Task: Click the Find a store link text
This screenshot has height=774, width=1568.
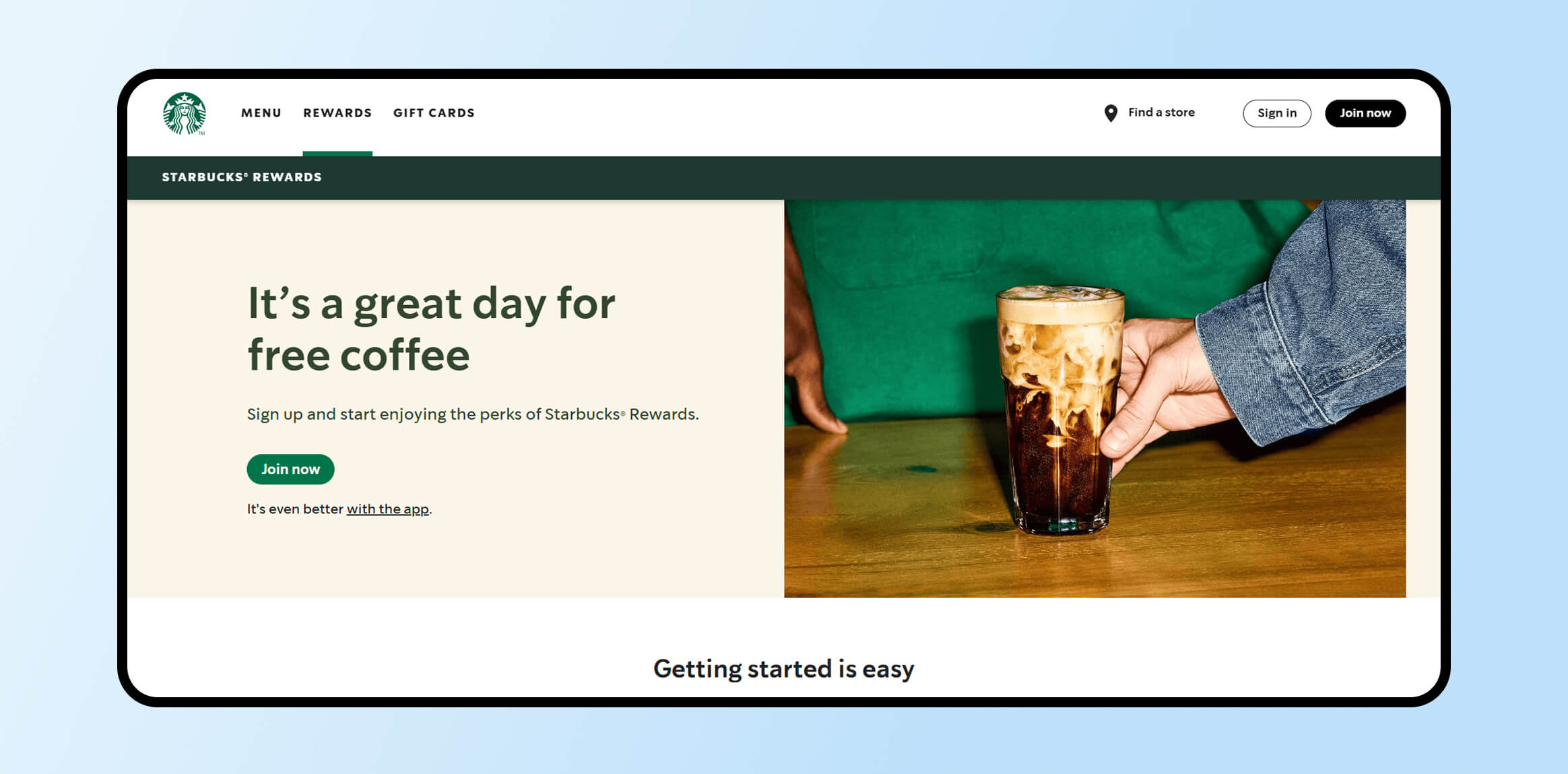Action: point(1161,112)
